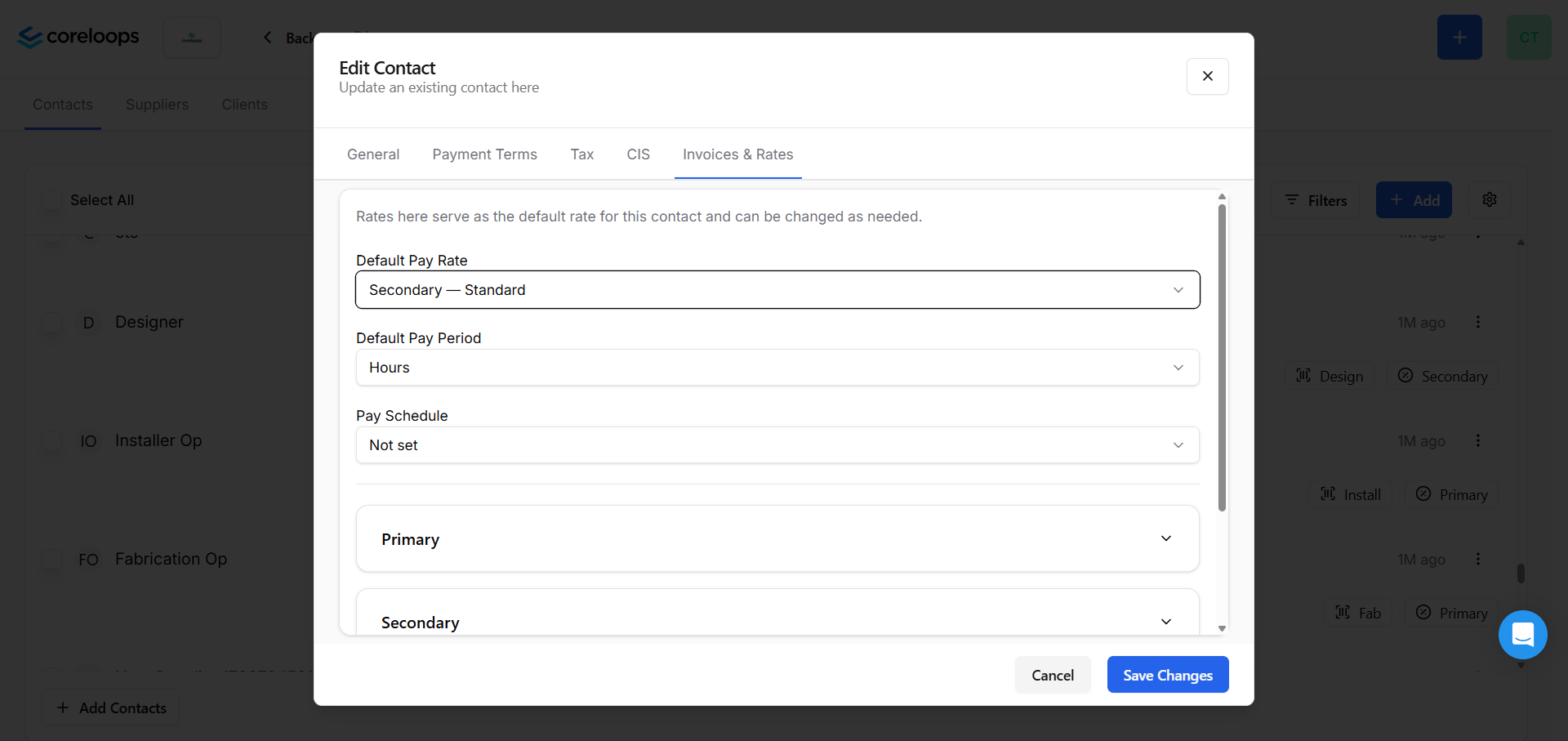Click the Design tag
The height and width of the screenshot is (741, 1568).
[x=1330, y=376]
